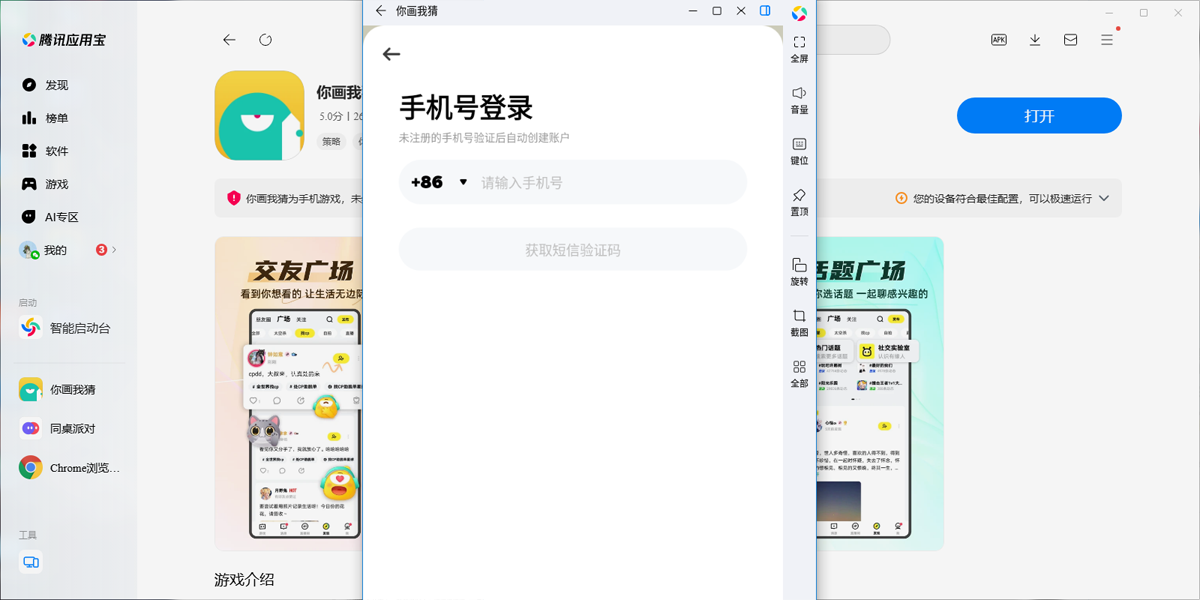Take a screenshot with 截图 tool

click(x=799, y=322)
